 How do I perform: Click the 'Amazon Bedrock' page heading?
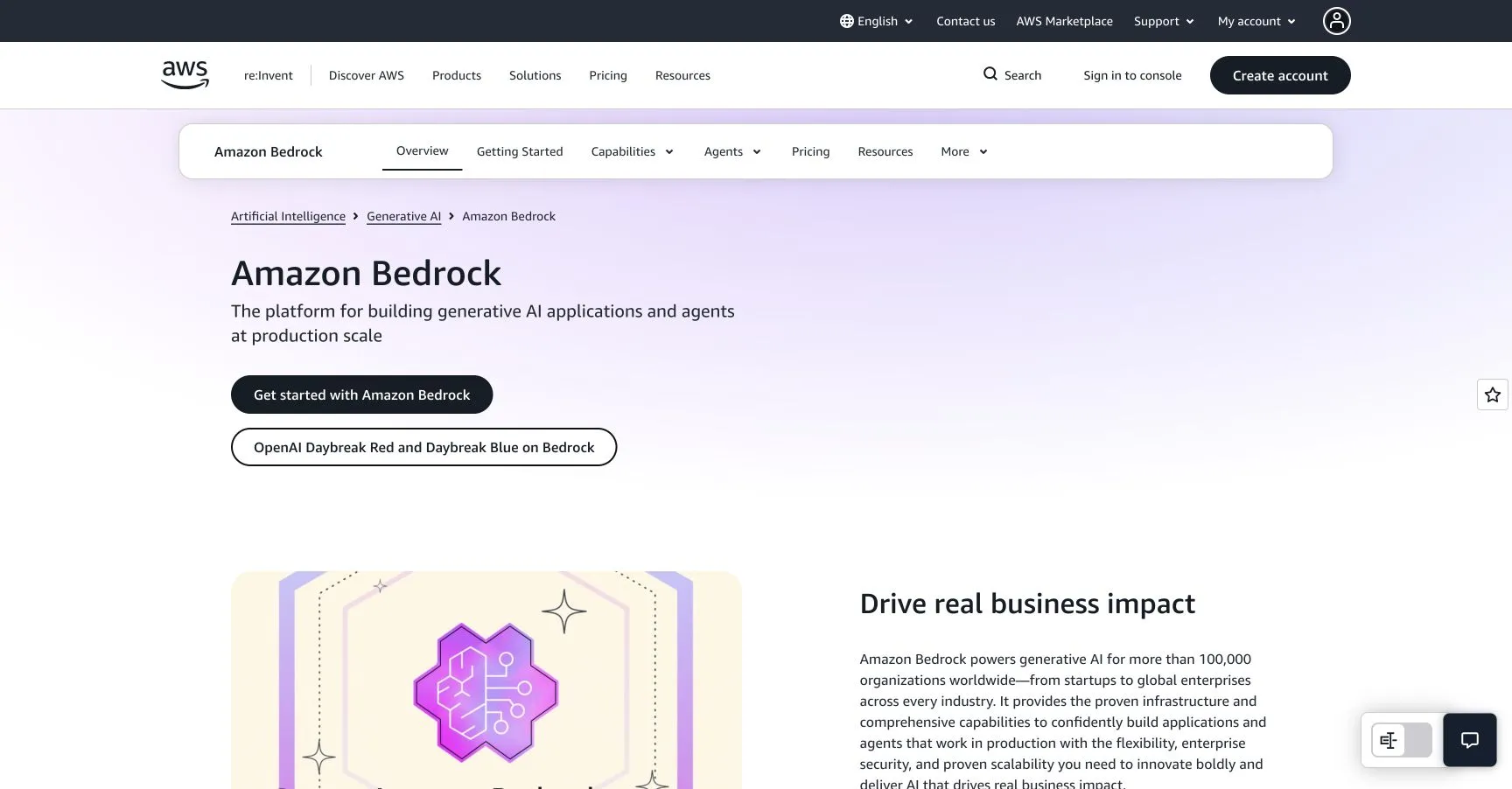[x=367, y=274]
